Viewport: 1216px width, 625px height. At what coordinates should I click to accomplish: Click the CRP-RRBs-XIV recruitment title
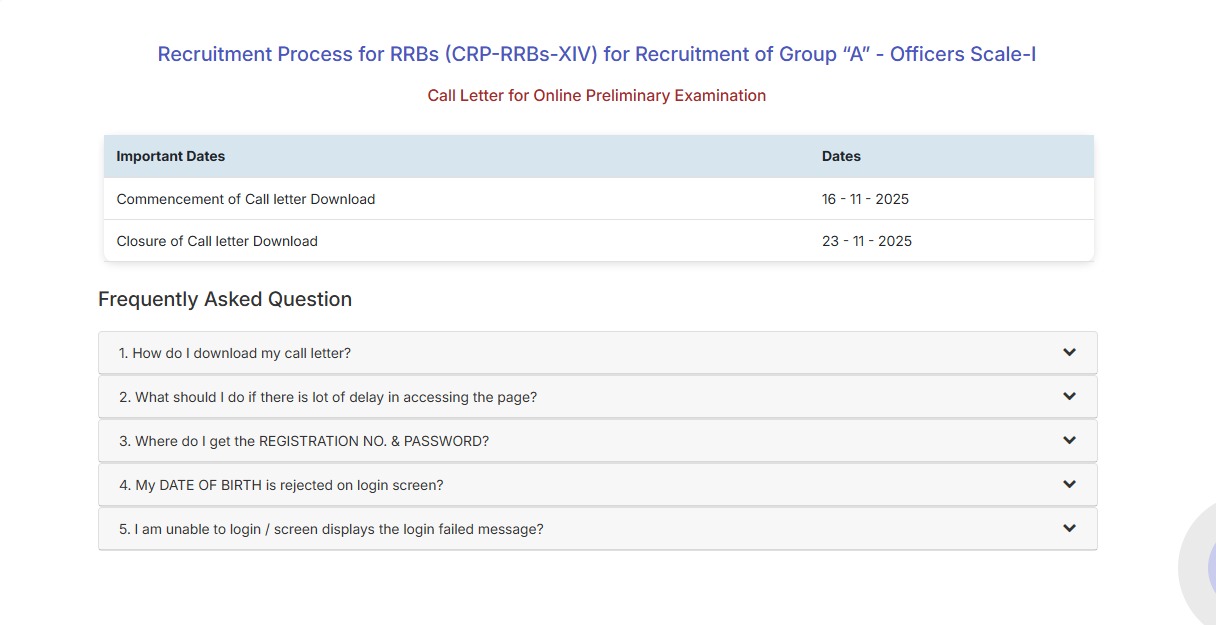coord(597,54)
